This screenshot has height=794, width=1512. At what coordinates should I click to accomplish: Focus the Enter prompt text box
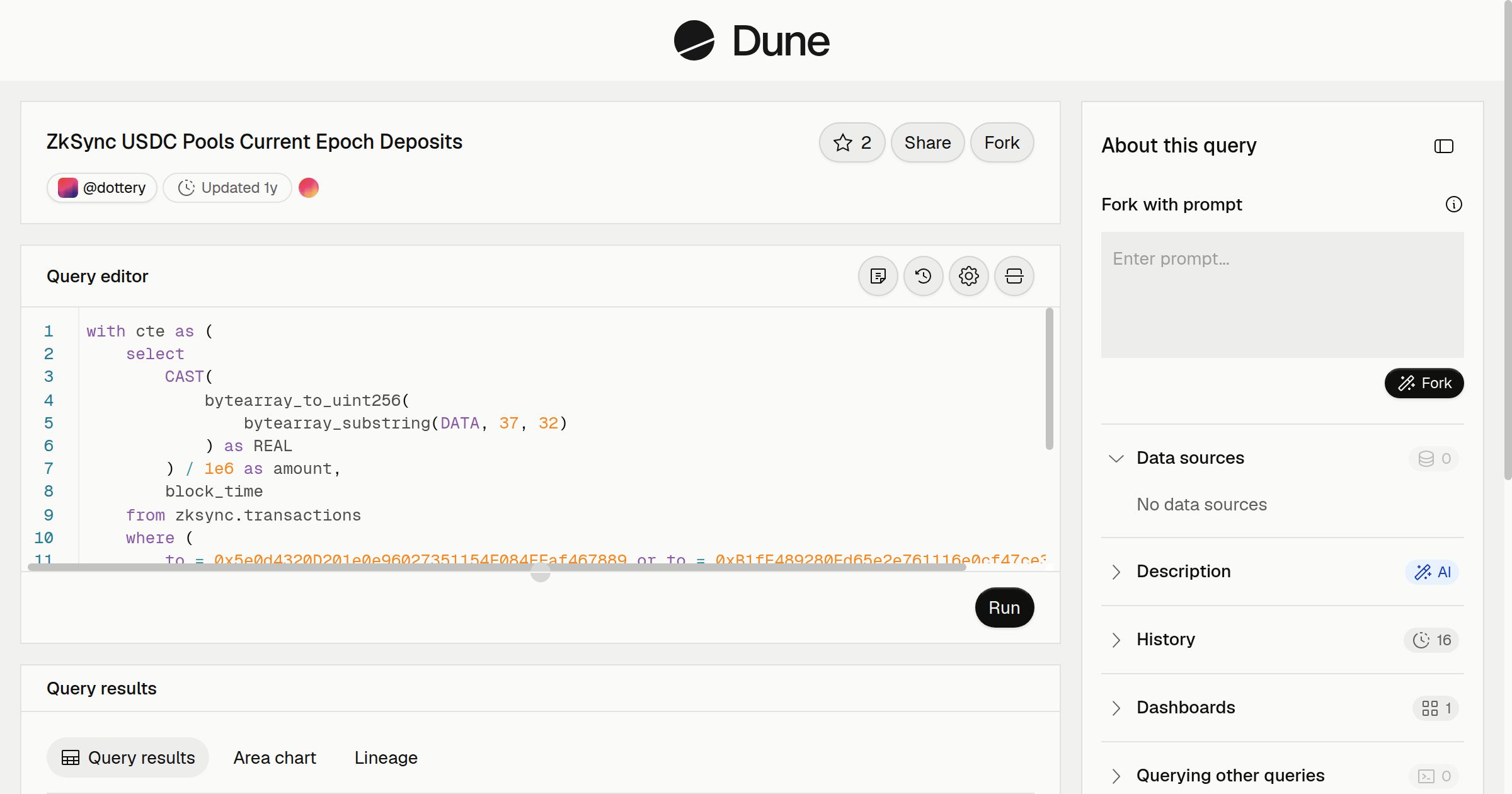click(1282, 295)
